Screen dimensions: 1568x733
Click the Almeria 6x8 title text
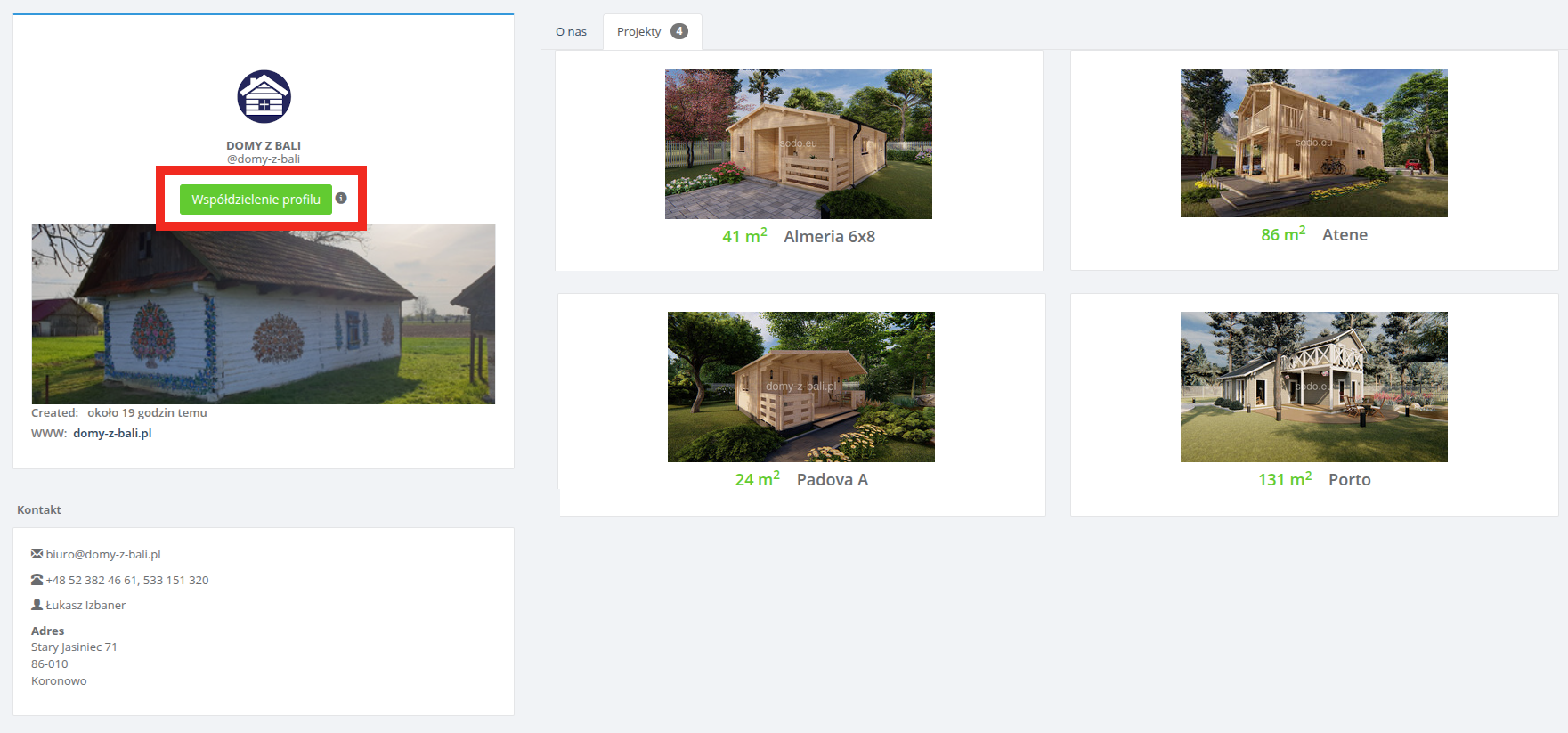[x=829, y=237]
